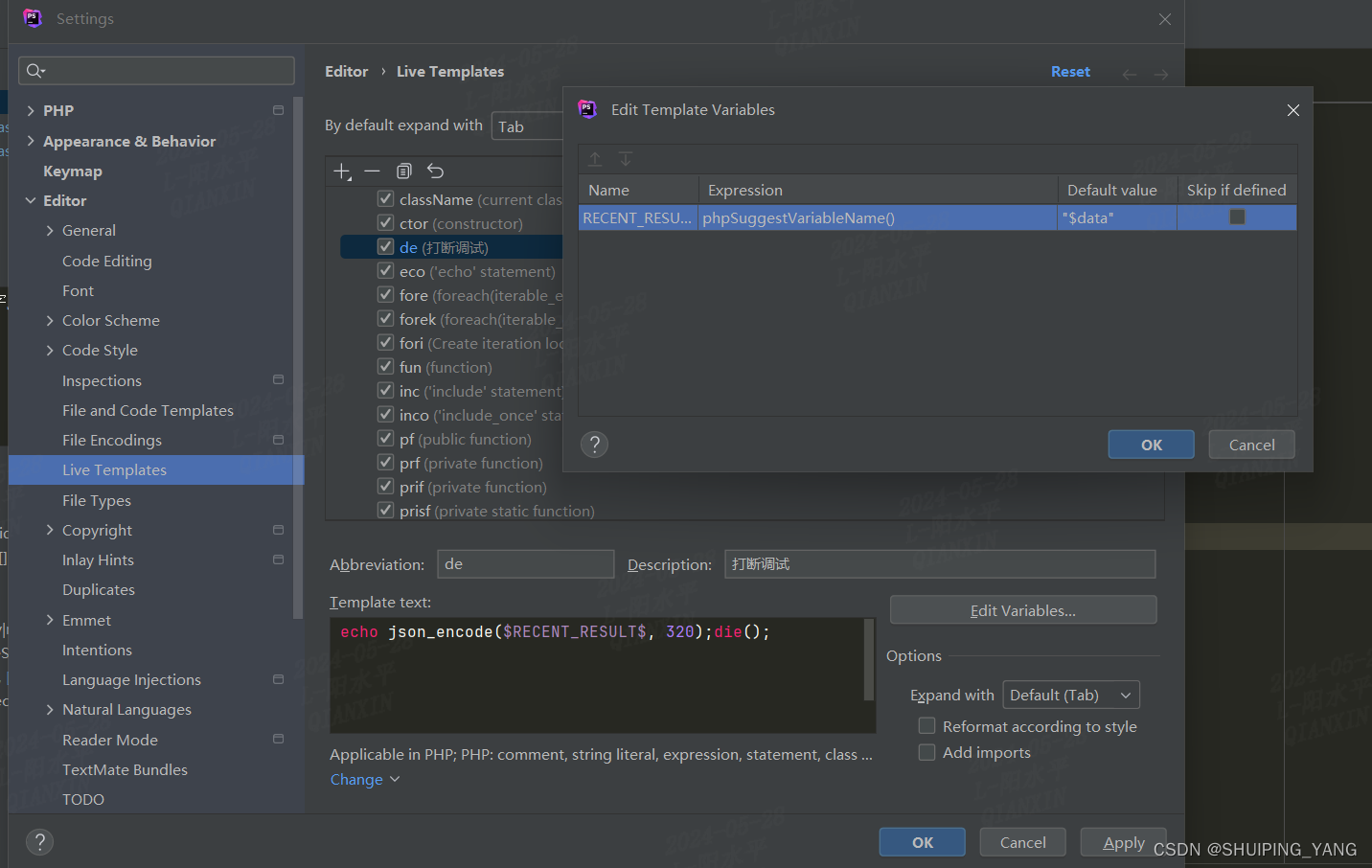Open the By default expand with dropdown

point(527,126)
